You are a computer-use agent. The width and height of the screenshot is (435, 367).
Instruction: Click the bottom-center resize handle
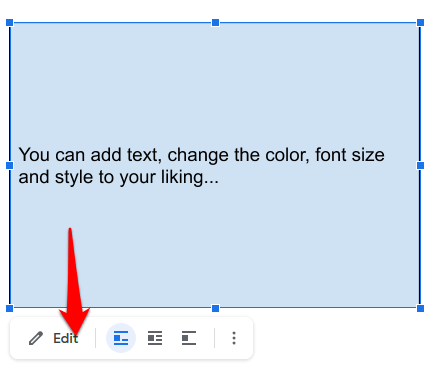216,308
